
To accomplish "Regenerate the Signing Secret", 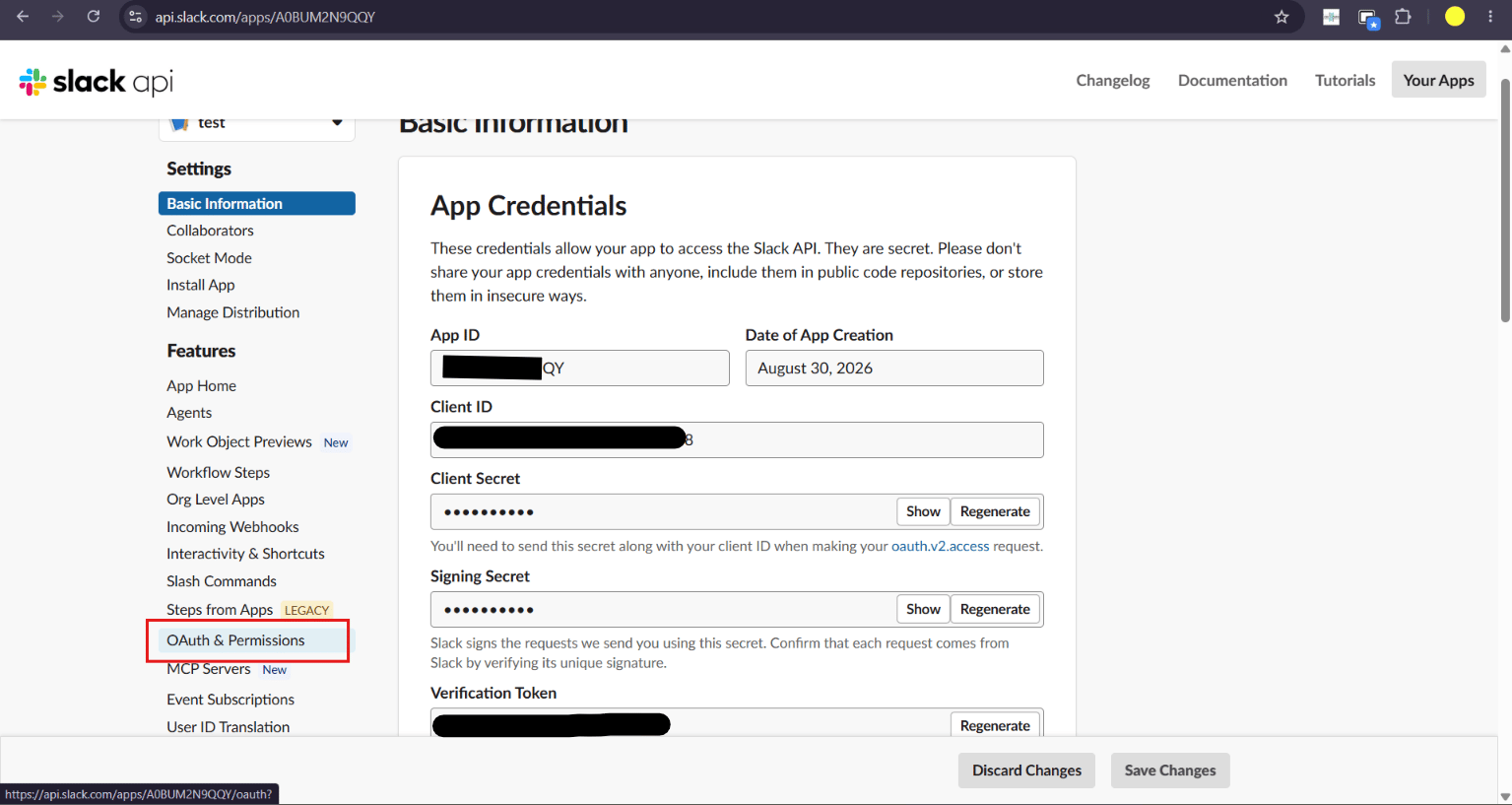I will coord(995,609).
